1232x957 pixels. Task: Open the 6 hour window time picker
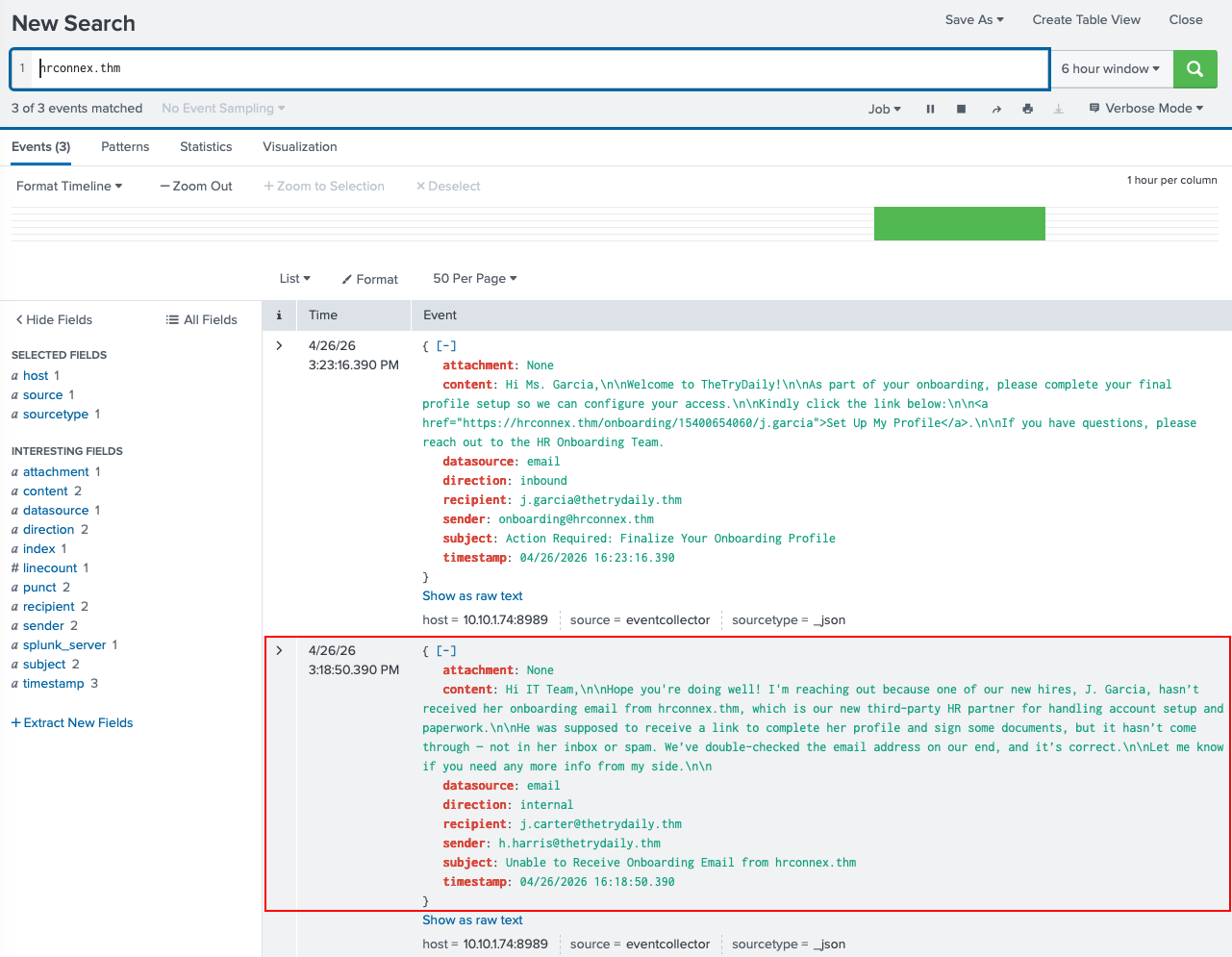(x=1111, y=68)
